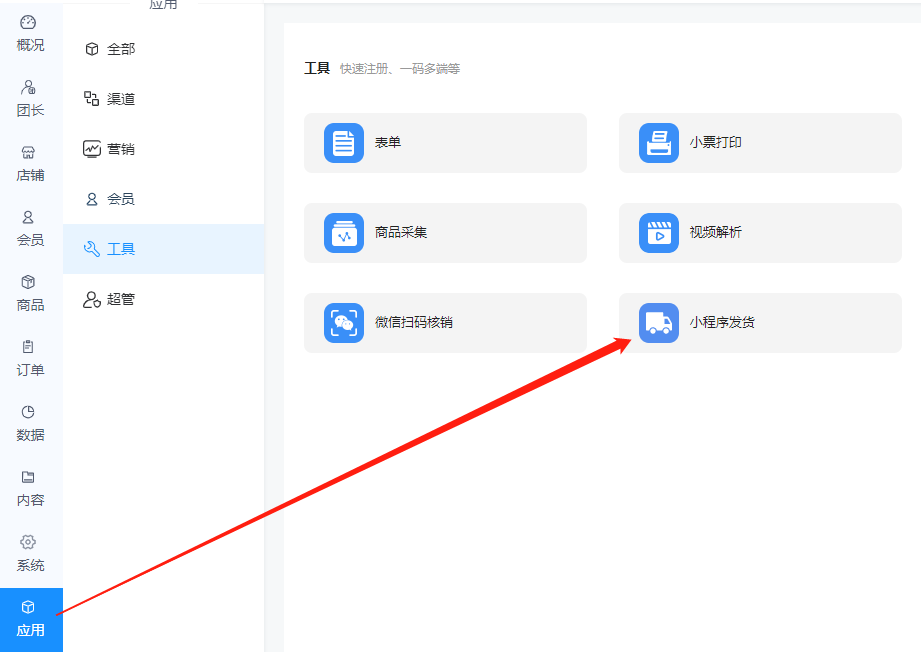The height and width of the screenshot is (652, 921).
Task: Select the 渠道 submenu label
Action: (x=121, y=99)
